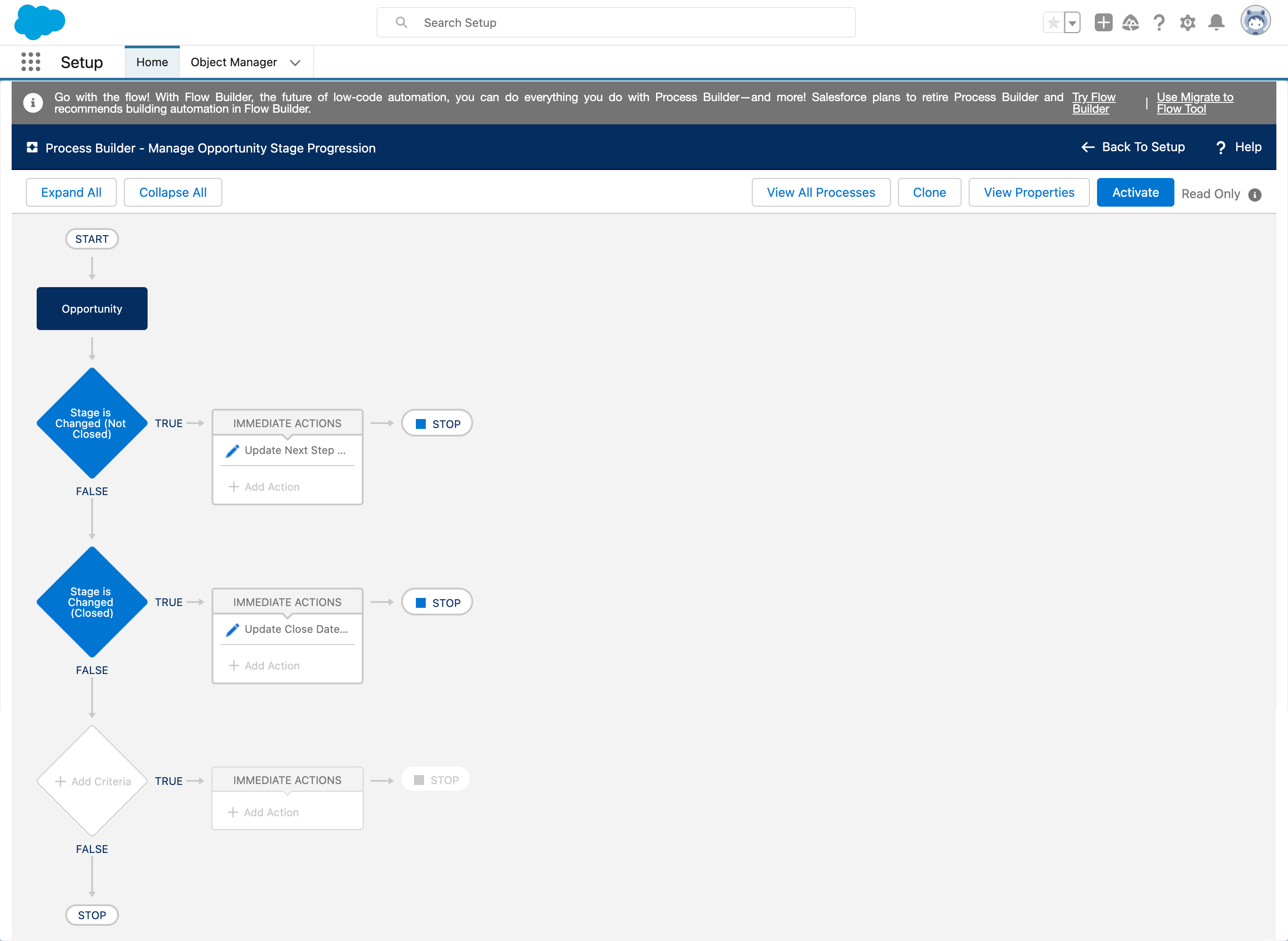Open View Properties

point(1029,192)
